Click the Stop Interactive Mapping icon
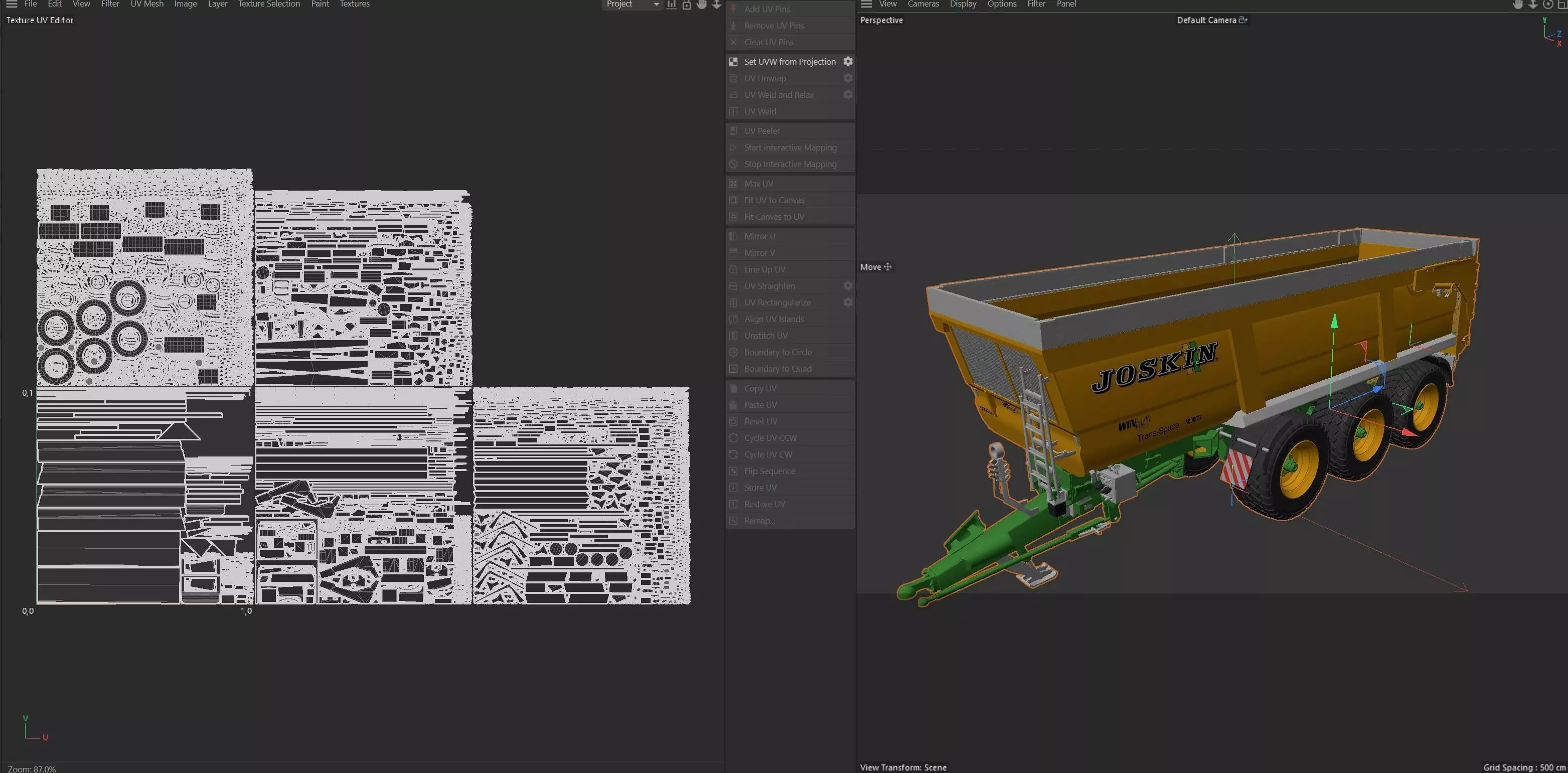This screenshot has width=1568, height=773. point(733,164)
